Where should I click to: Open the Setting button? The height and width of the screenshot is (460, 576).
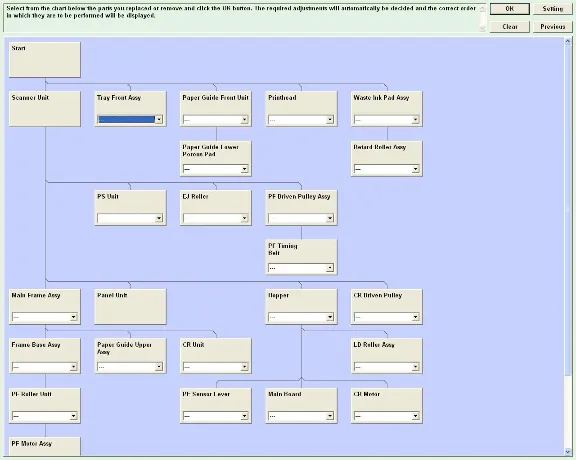point(552,9)
